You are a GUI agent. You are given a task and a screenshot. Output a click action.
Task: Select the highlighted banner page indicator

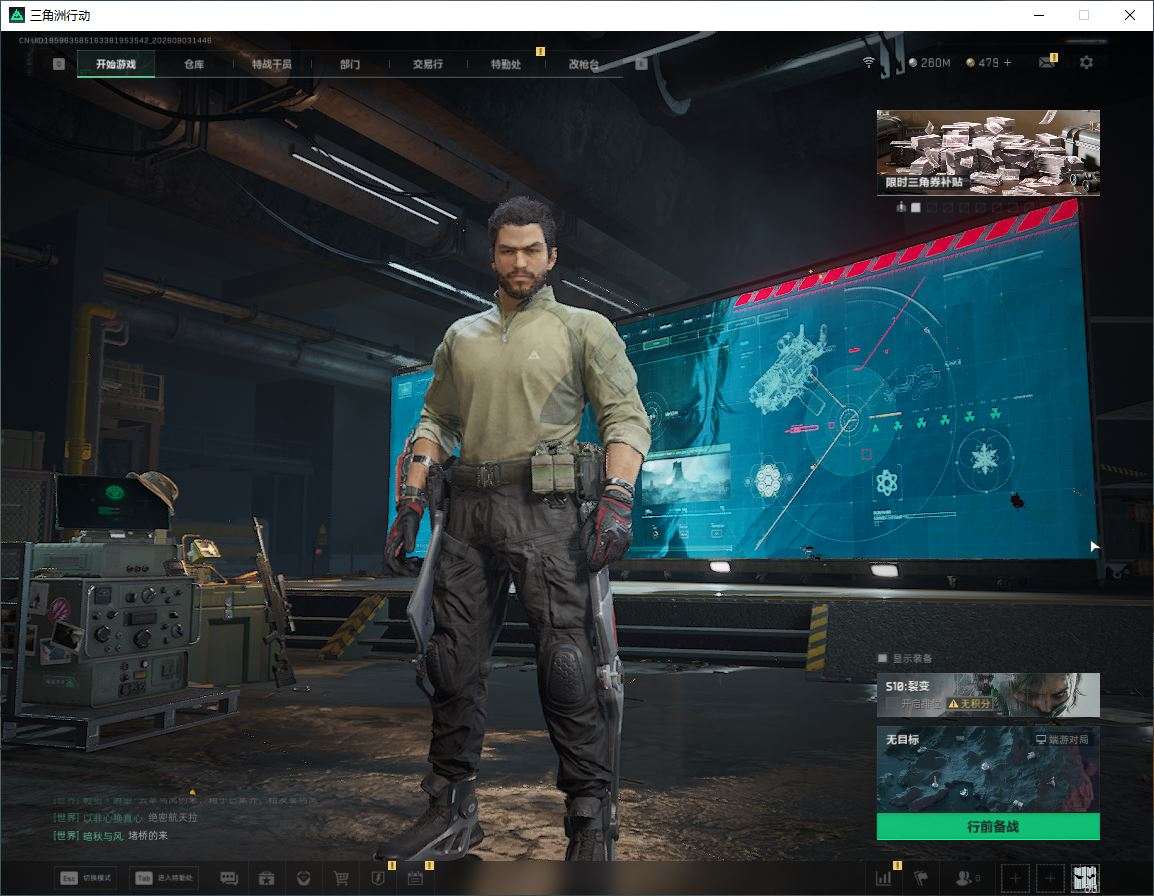pyautogui.click(x=916, y=208)
